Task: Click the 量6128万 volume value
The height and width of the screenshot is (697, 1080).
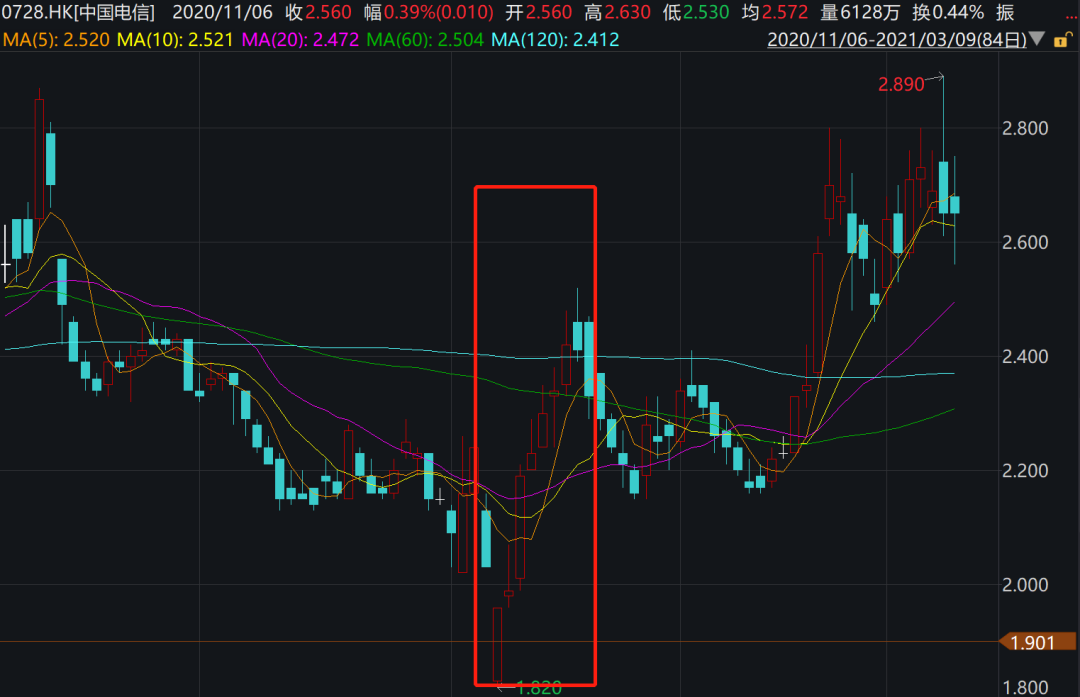Action: 860,12
